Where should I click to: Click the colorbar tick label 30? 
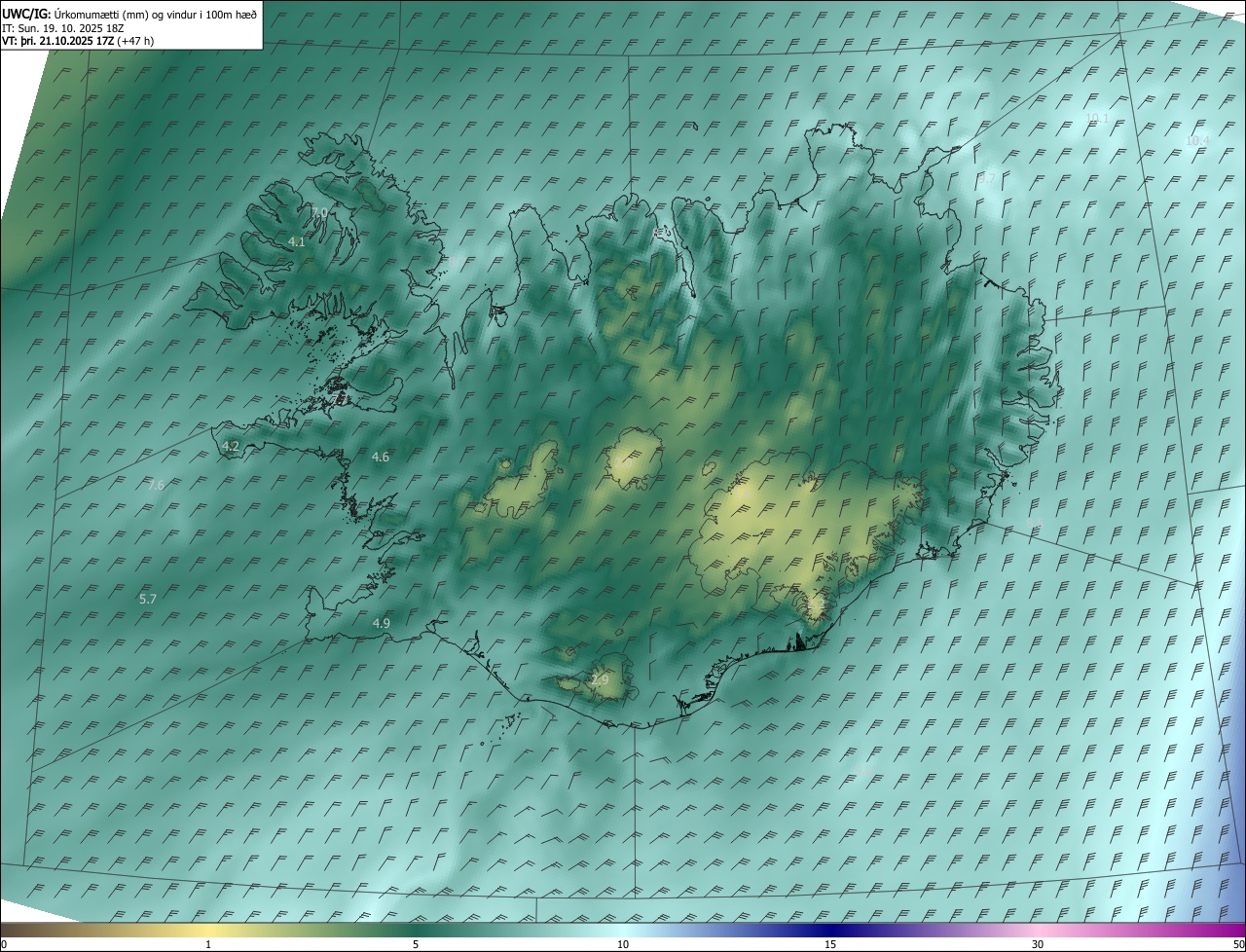1038,944
